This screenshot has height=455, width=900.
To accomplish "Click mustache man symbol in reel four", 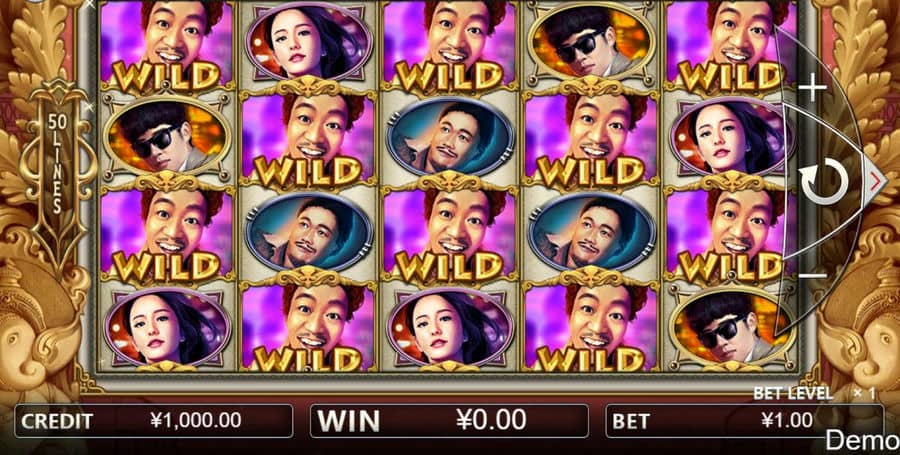I will click(x=592, y=232).
